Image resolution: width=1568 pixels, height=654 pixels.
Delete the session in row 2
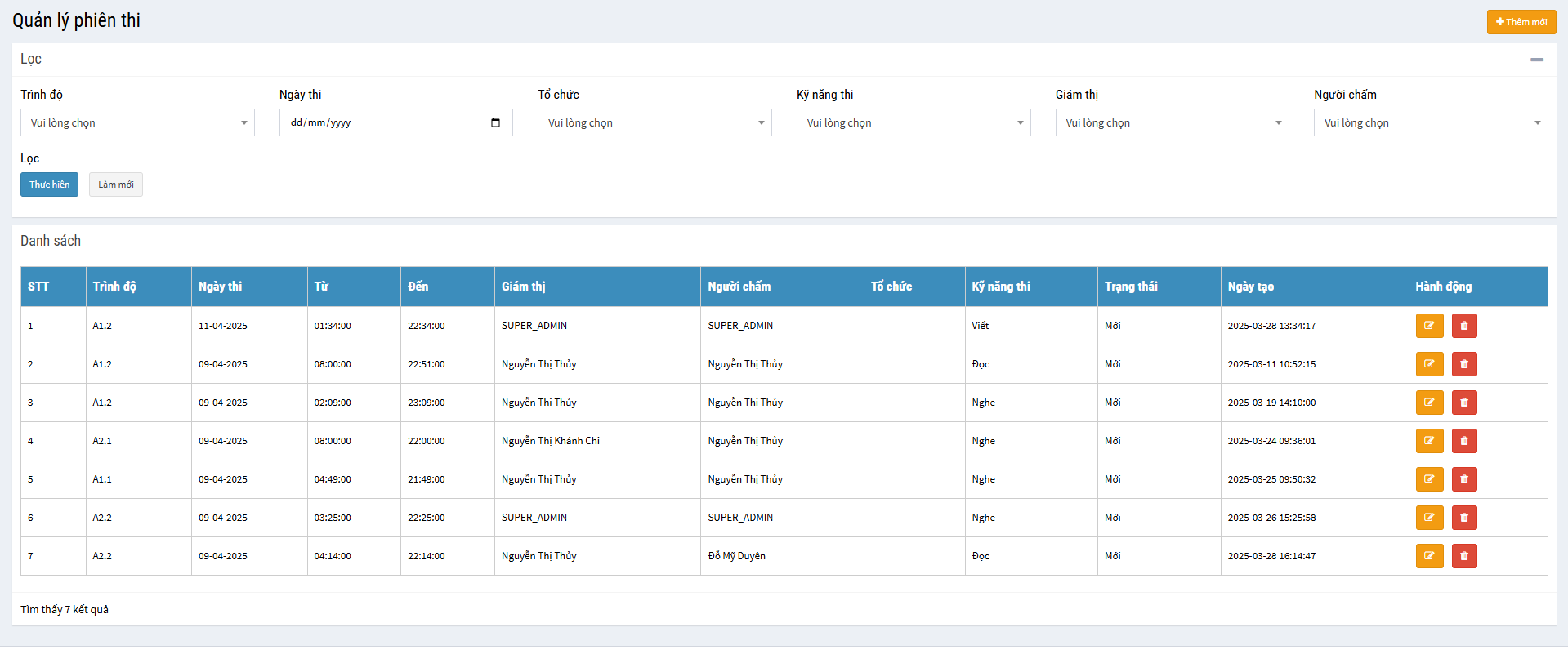coord(1463,364)
